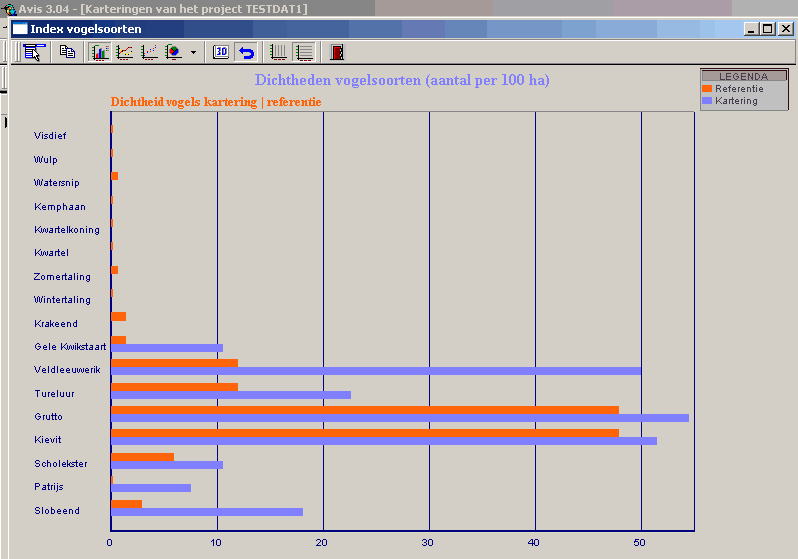This screenshot has width=798, height=559.
Task: Click the Index vogelsoorten window icon
Action: (20, 29)
